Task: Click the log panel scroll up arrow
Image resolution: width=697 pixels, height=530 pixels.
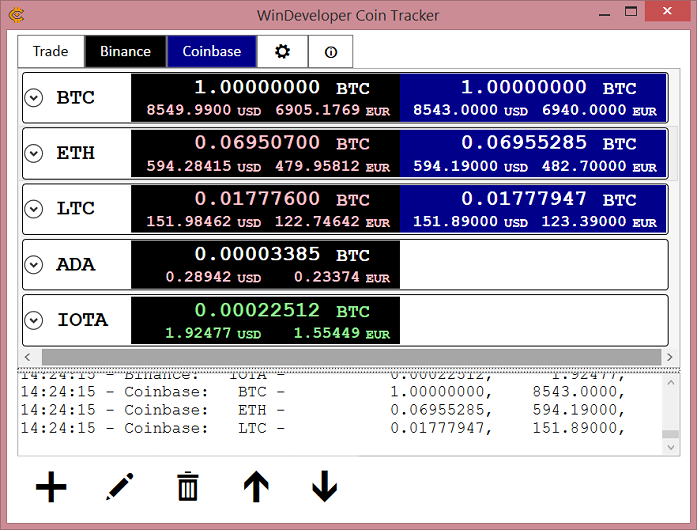Action: (x=671, y=382)
